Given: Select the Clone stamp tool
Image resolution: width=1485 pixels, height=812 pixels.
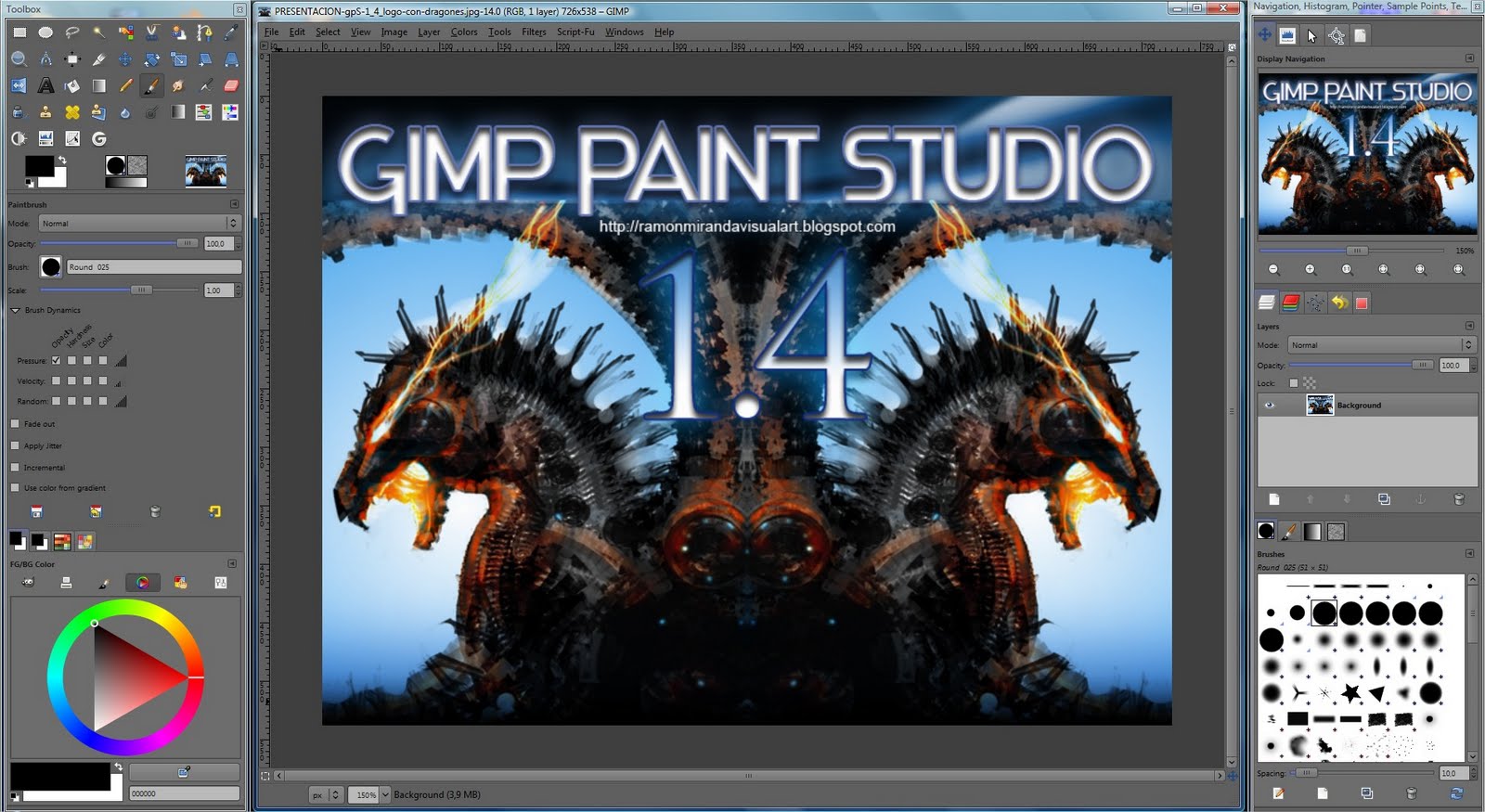Looking at the screenshot, I should click(x=45, y=112).
